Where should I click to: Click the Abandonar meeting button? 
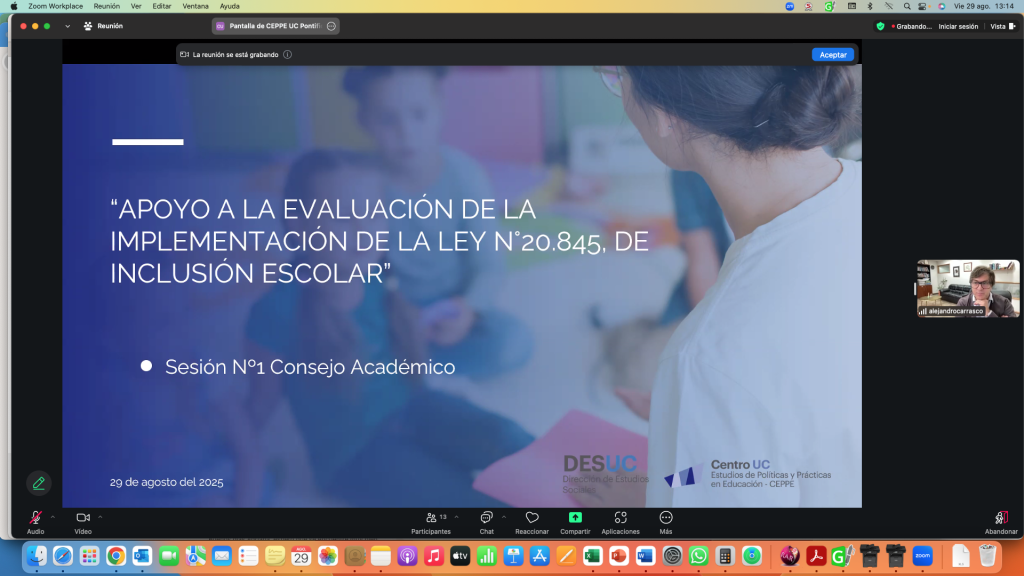coord(1001,522)
